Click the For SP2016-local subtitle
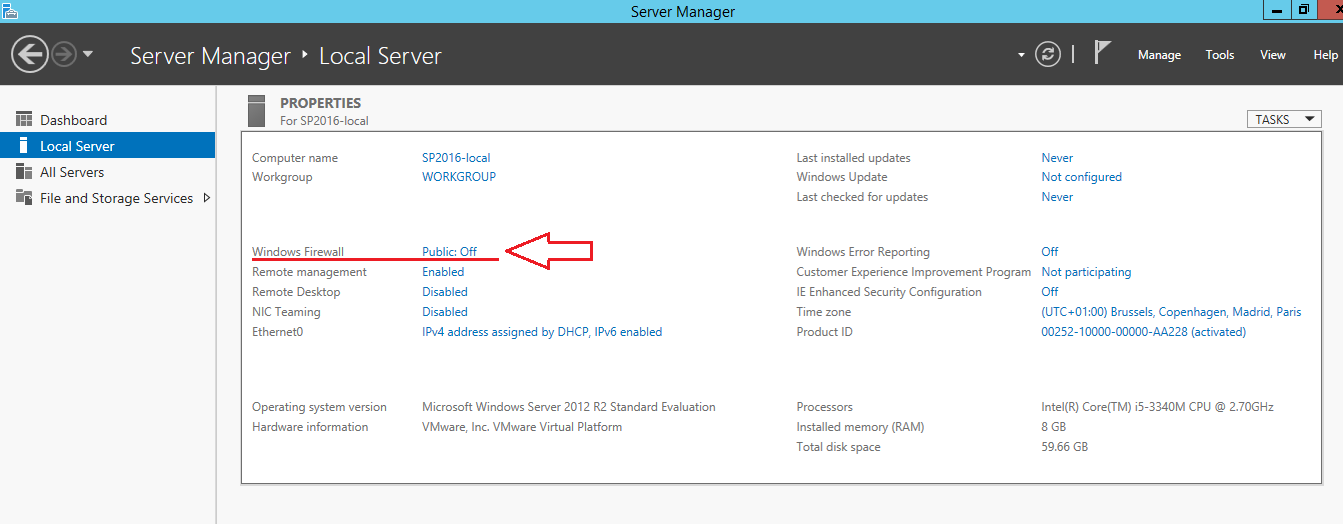The width and height of the screenshot is (1343, 524). click(324, 121)
